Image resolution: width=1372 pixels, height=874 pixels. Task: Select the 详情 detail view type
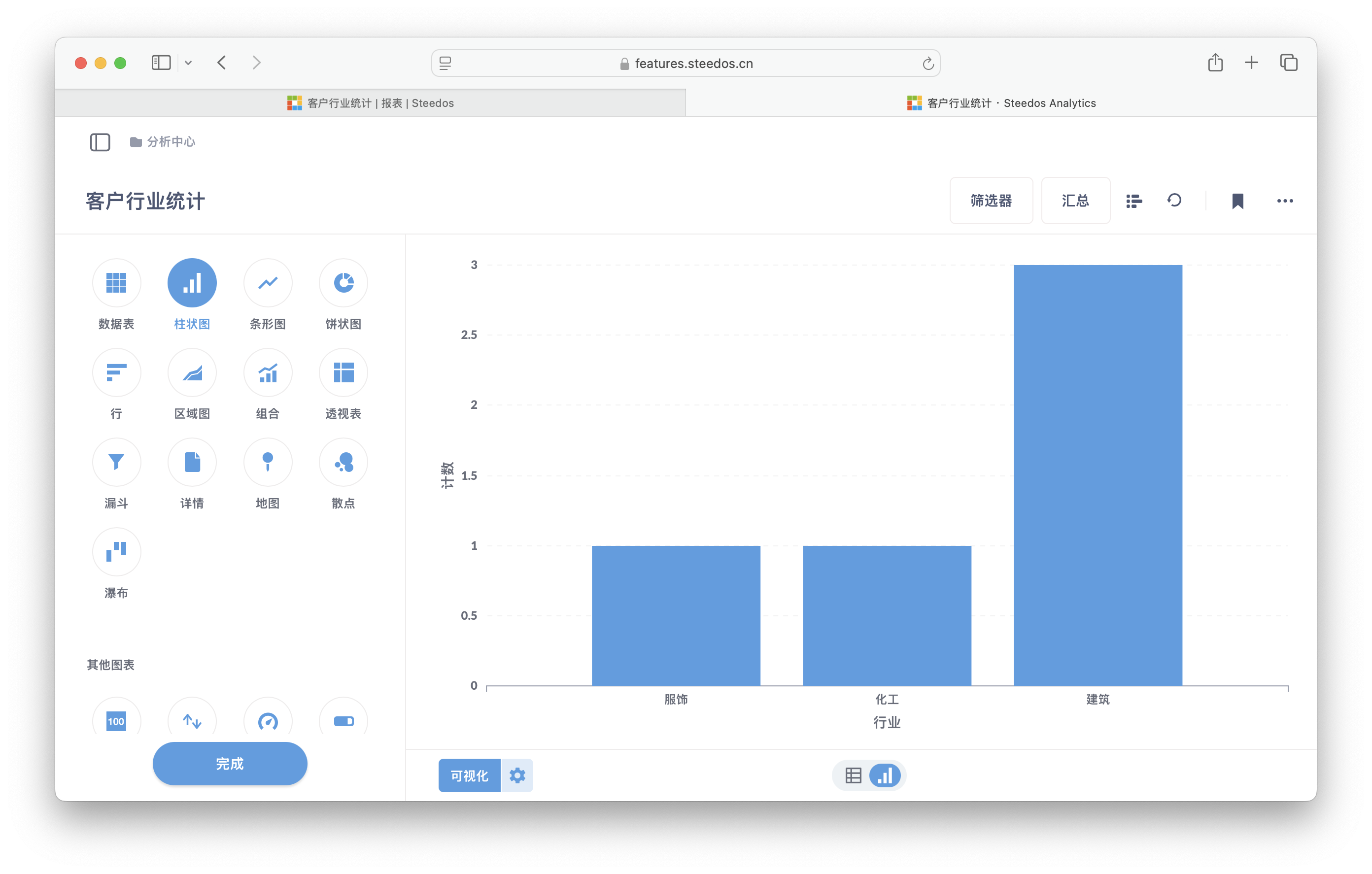(x=192, y=462)
